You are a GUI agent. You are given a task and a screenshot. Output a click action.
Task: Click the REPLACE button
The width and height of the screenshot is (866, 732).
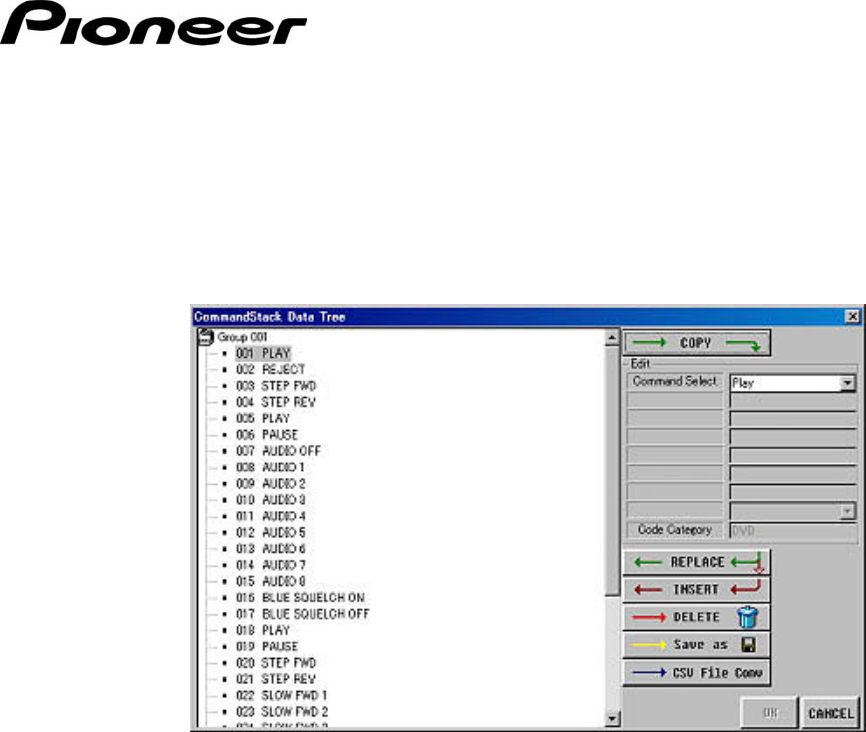pyautogui.click(x=697, y=562)
